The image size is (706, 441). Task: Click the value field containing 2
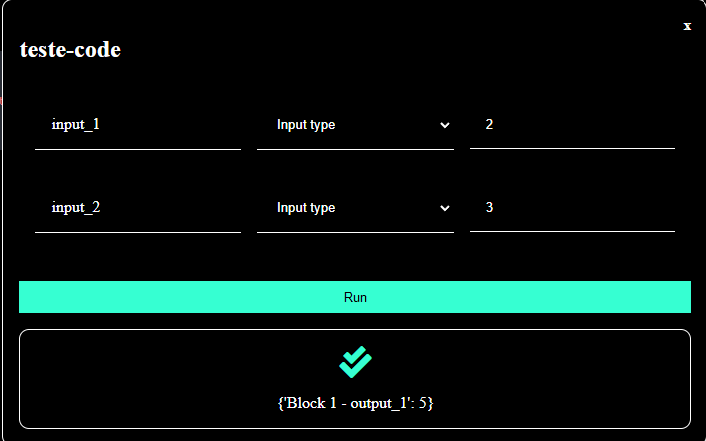(x=572, y=125)
